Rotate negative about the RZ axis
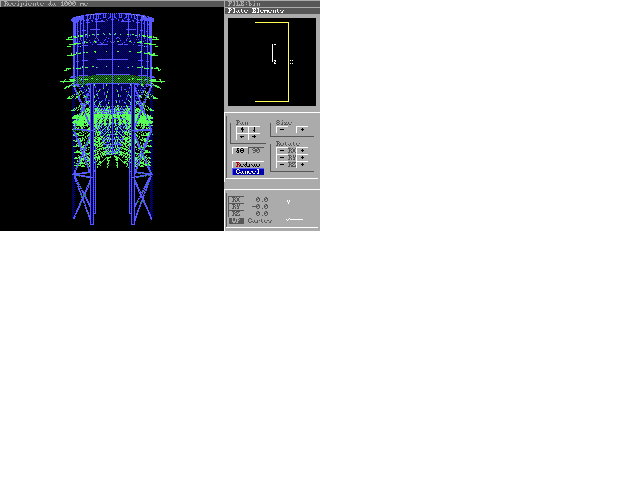This screenshot has width=640, height=480. (282, 164)
